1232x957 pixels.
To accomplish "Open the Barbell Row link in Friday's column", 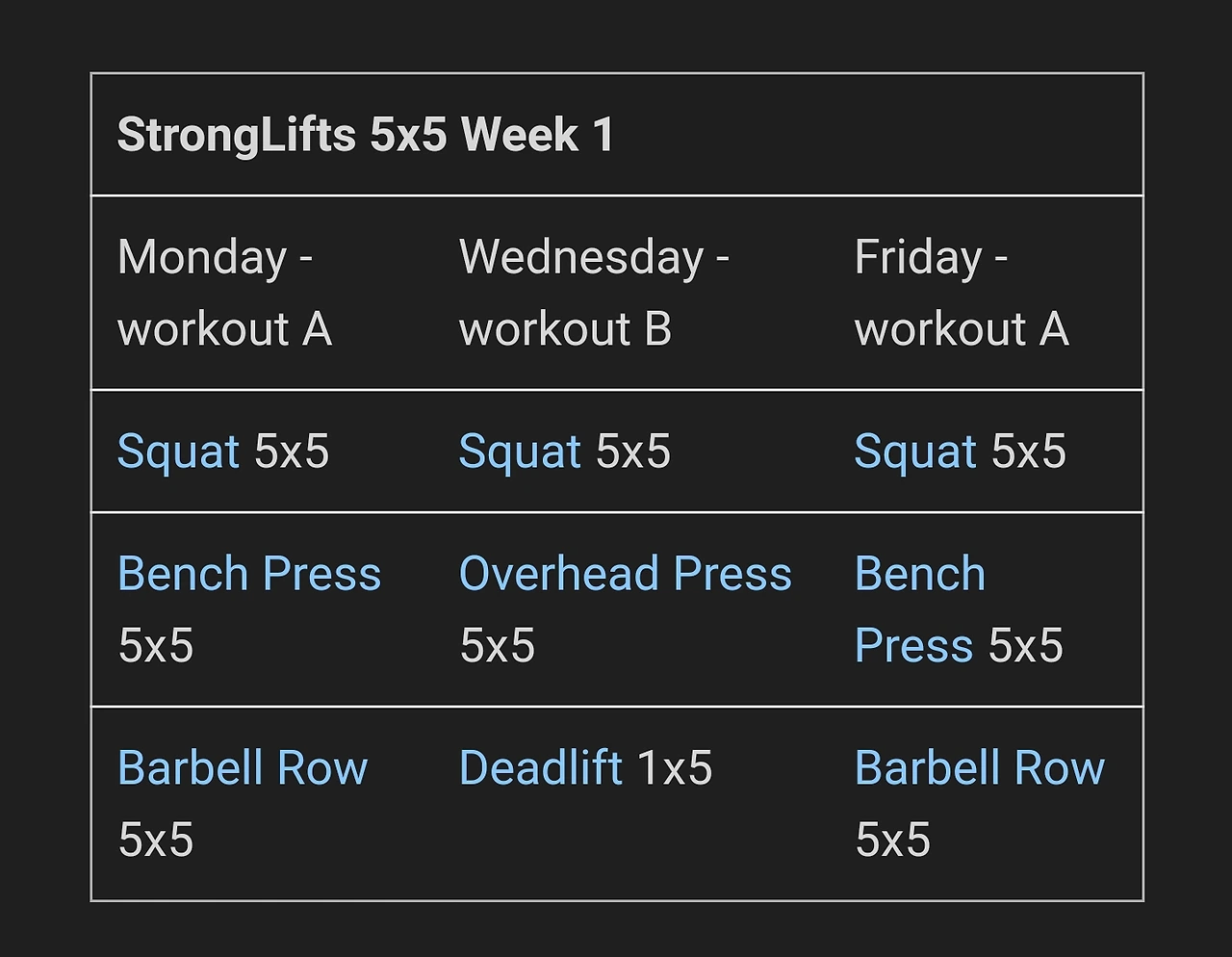I will tap(980, 768).
